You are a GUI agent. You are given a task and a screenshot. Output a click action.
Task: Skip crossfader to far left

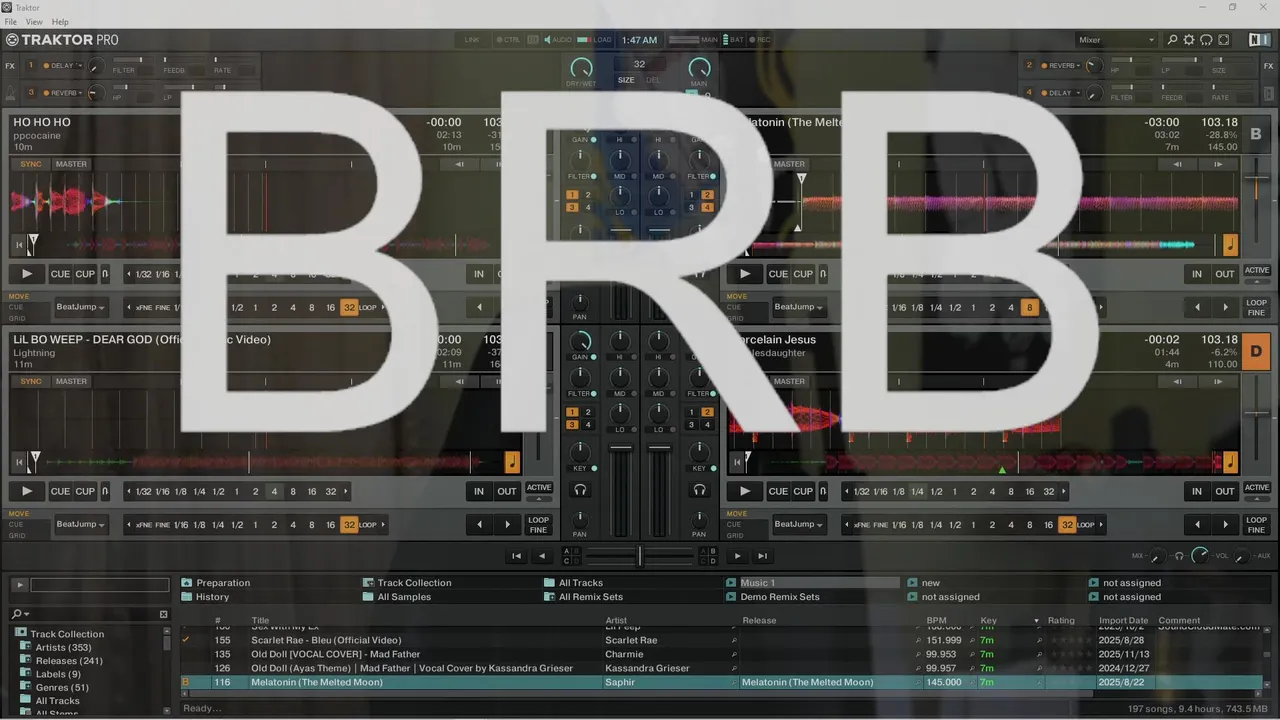[x=516, y=556]
